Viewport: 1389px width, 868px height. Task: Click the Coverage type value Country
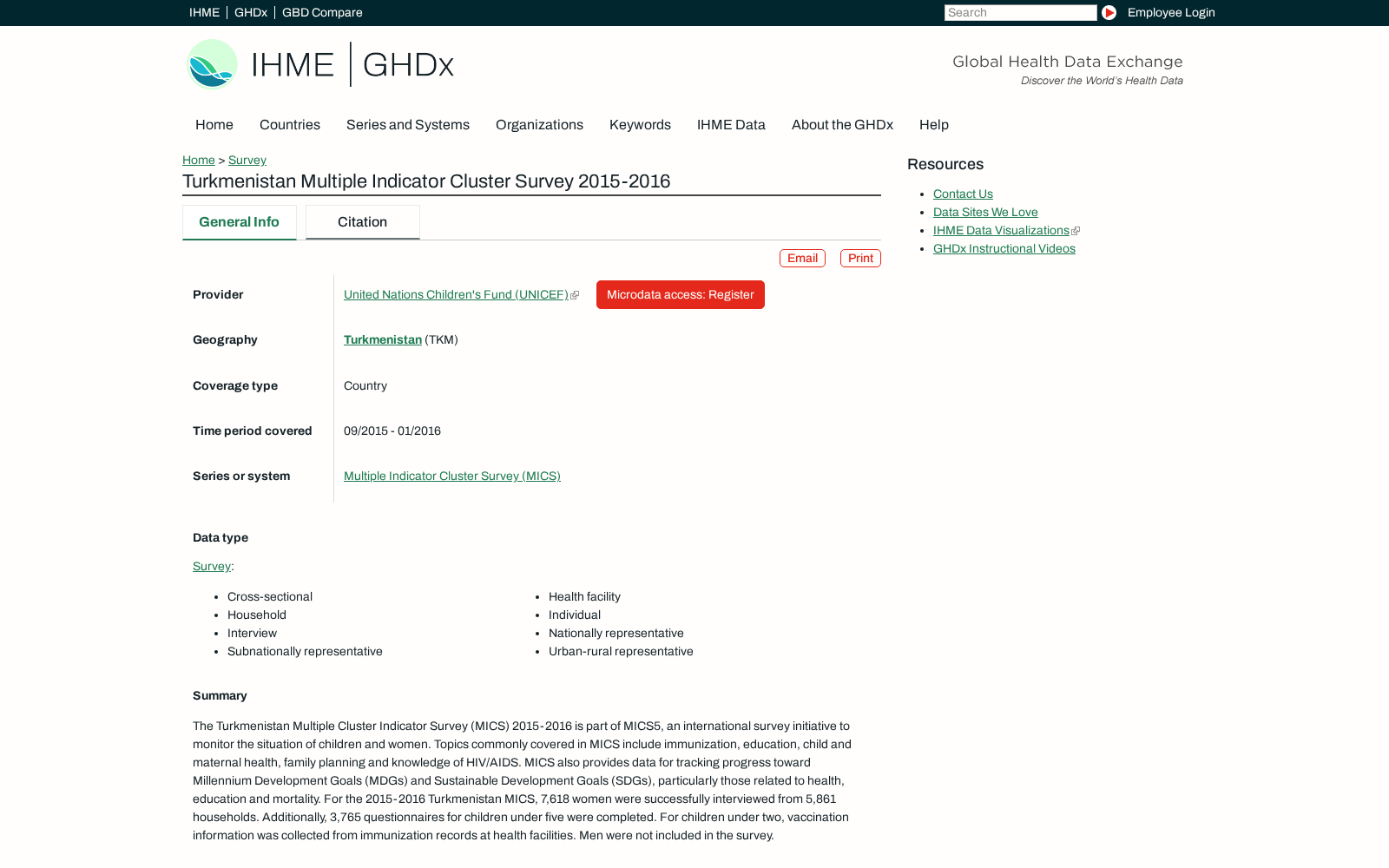pos(365,386)
